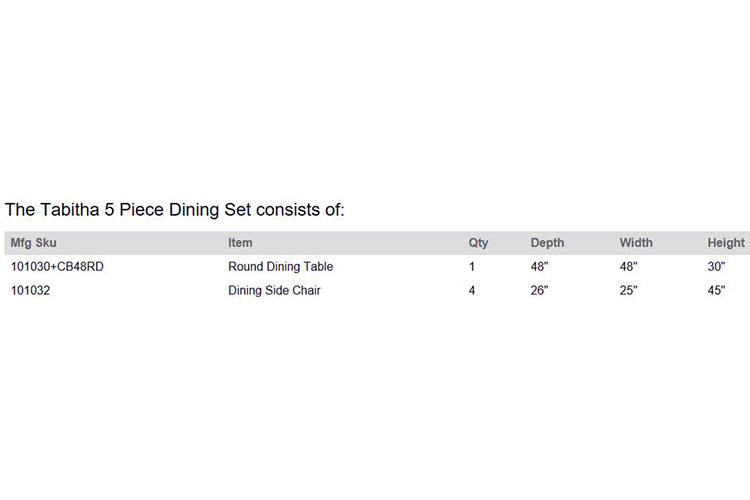Click the Round Dining Table item
The image size is (750, 500).
(x=281, y=267)
